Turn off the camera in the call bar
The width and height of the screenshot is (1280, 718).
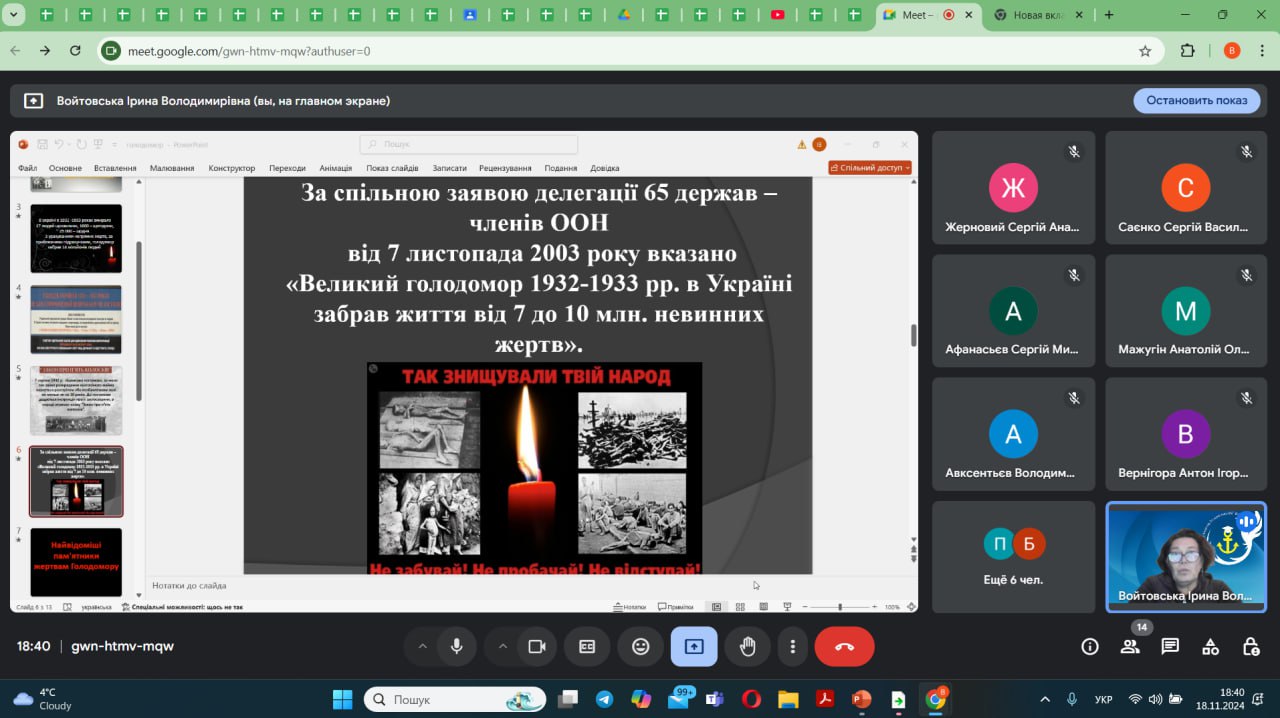[x=536, y=646]
